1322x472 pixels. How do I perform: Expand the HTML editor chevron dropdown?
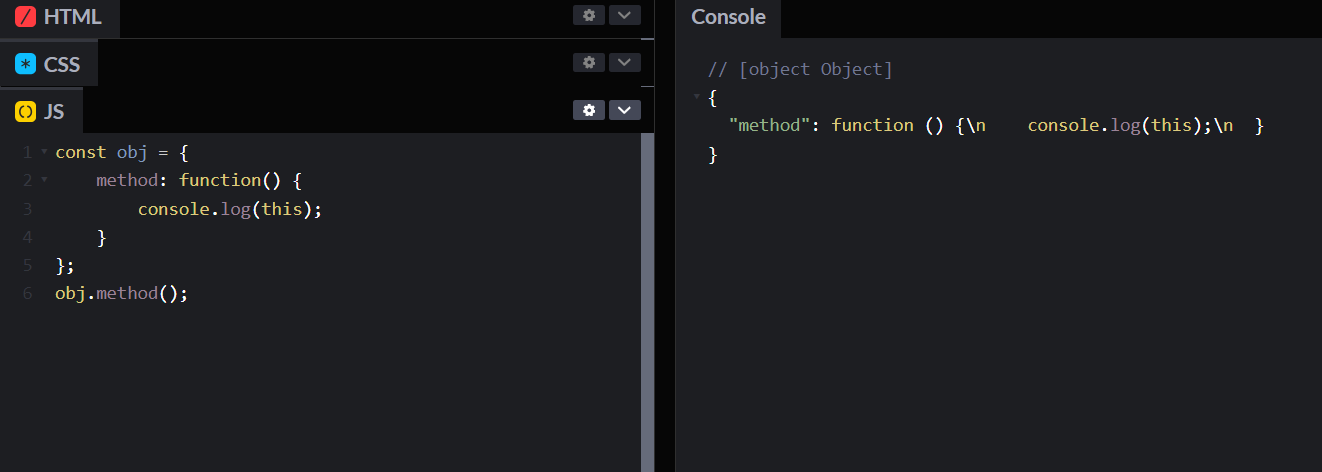pyautogui.click(x=625, y=15)
